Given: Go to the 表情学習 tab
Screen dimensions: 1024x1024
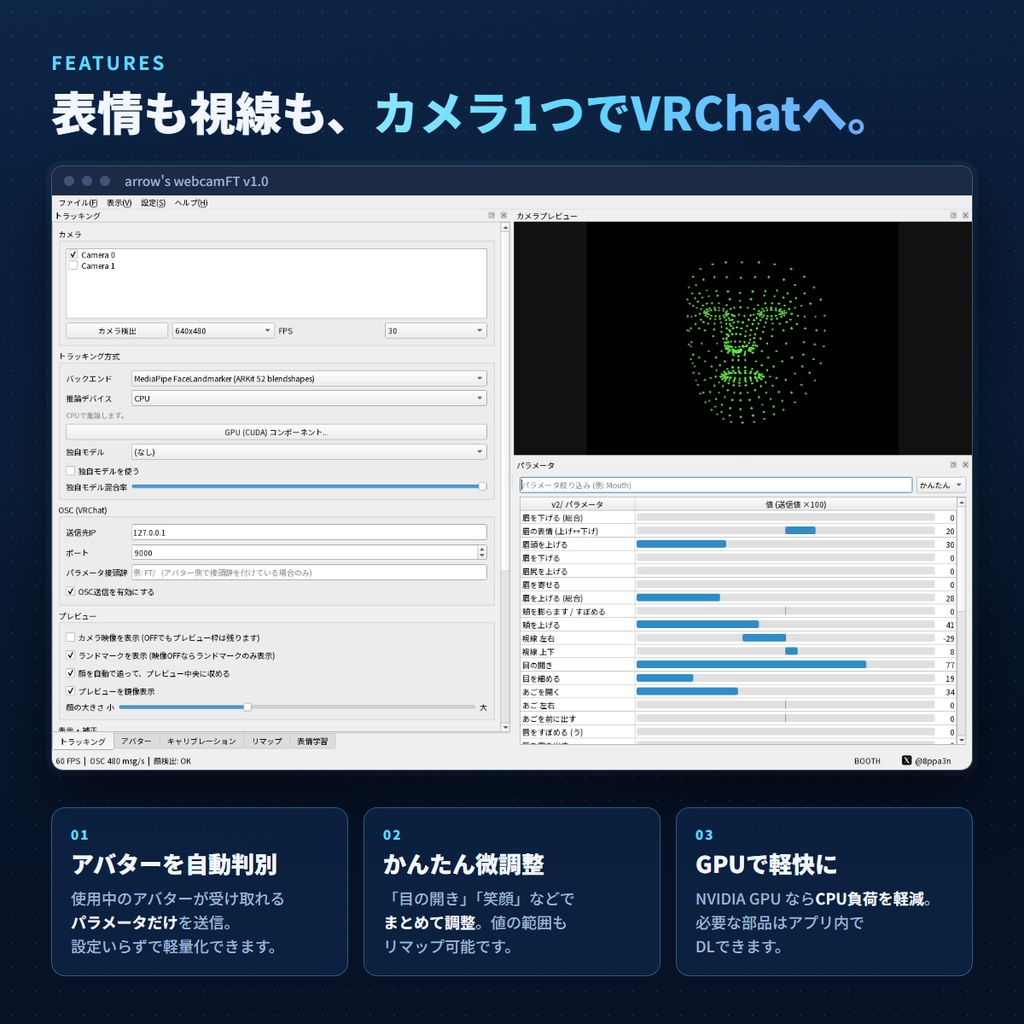Looking at the screenshot, I should point(312,741).
